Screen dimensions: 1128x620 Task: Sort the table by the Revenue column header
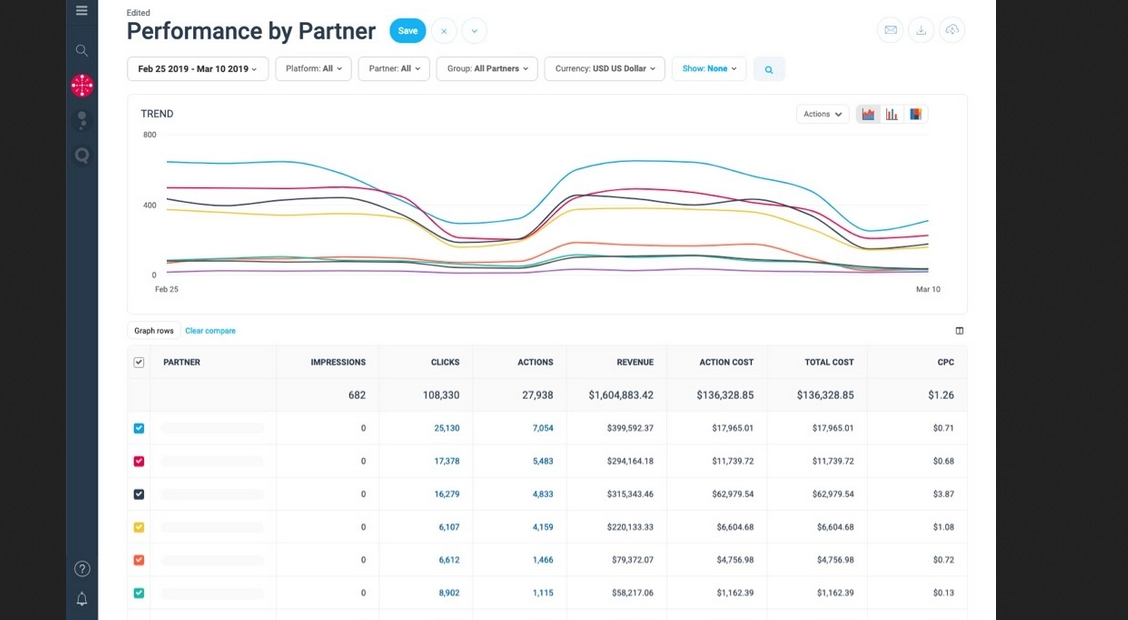[635, 362]
